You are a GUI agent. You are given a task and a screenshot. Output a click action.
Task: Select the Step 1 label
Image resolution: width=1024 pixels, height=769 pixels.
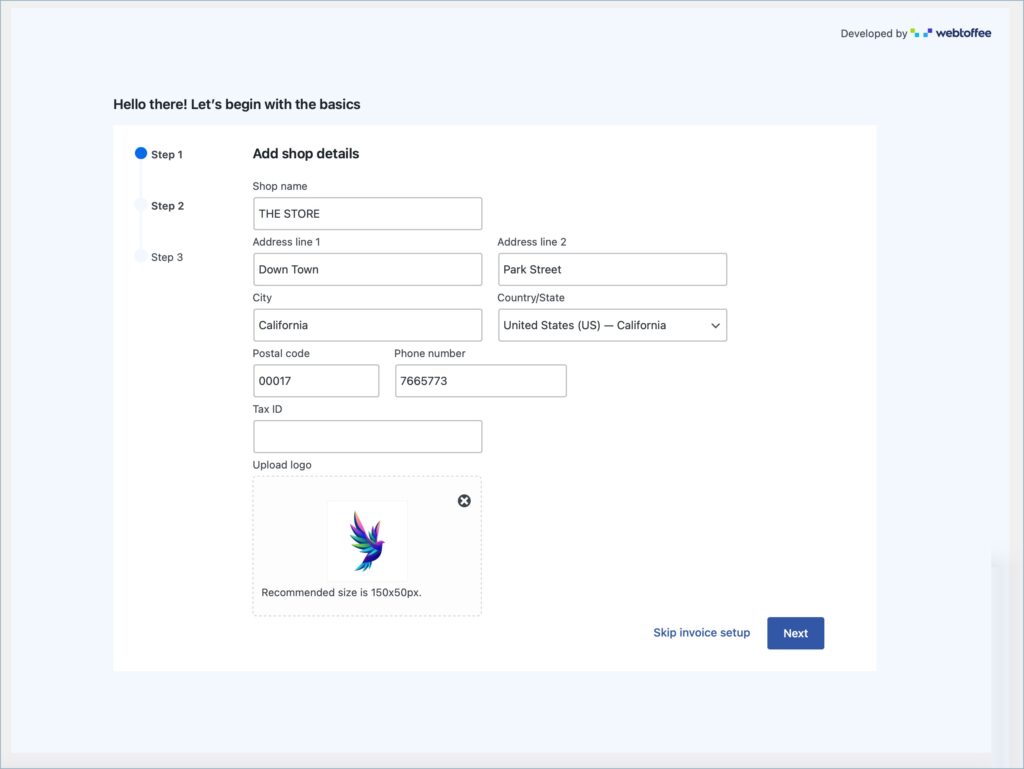pyautogui.click(x=167, y=155)
